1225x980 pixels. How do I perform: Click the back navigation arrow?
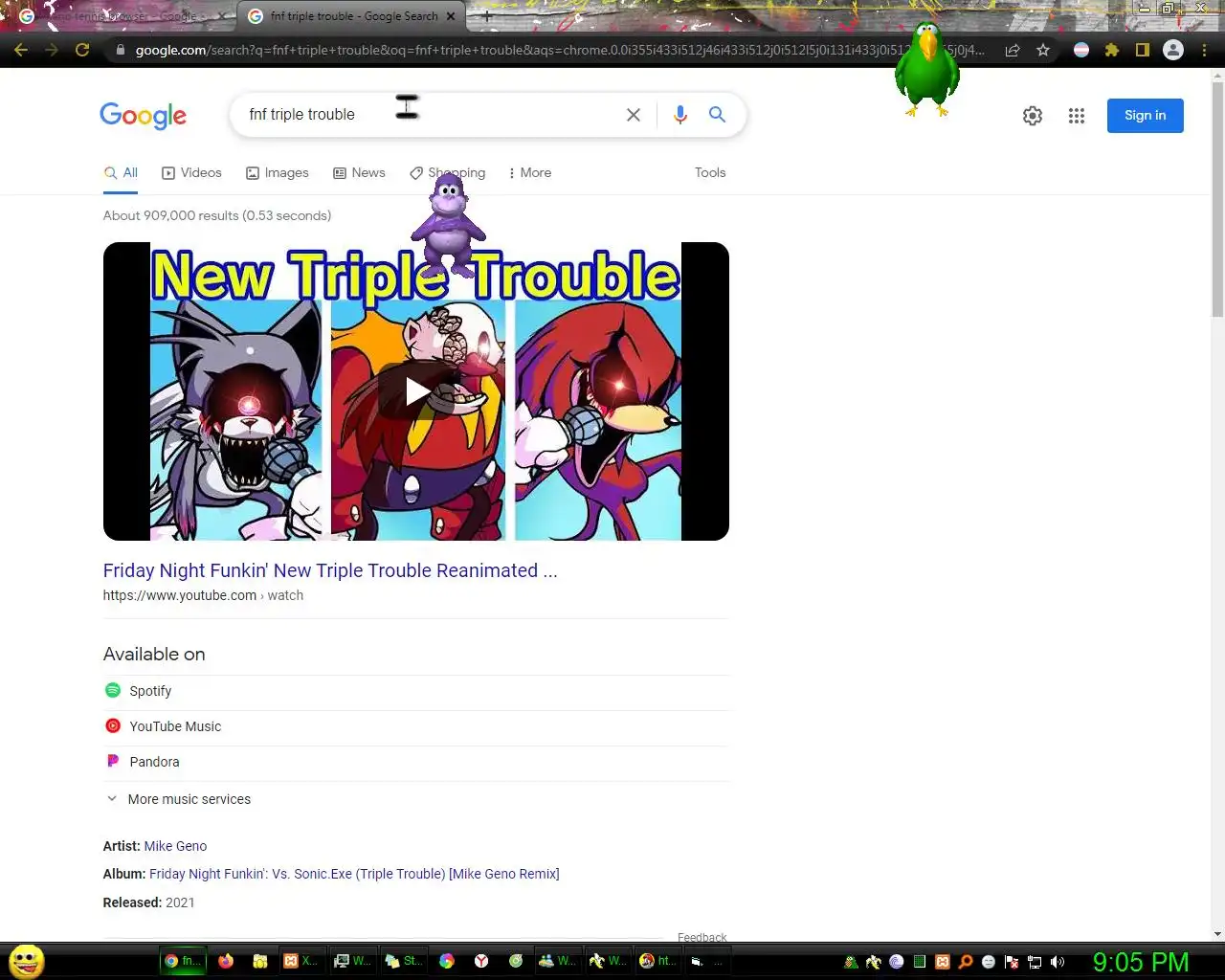21,50
